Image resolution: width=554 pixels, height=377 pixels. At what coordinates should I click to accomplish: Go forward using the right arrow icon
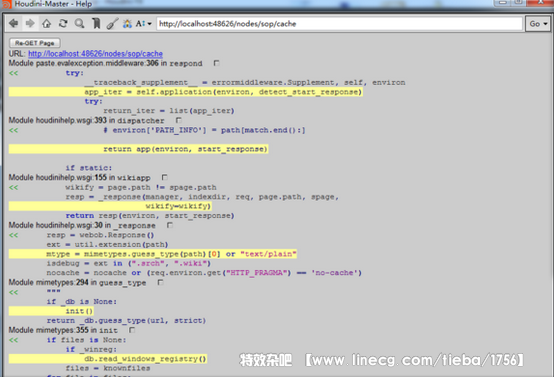pos(30,23)
